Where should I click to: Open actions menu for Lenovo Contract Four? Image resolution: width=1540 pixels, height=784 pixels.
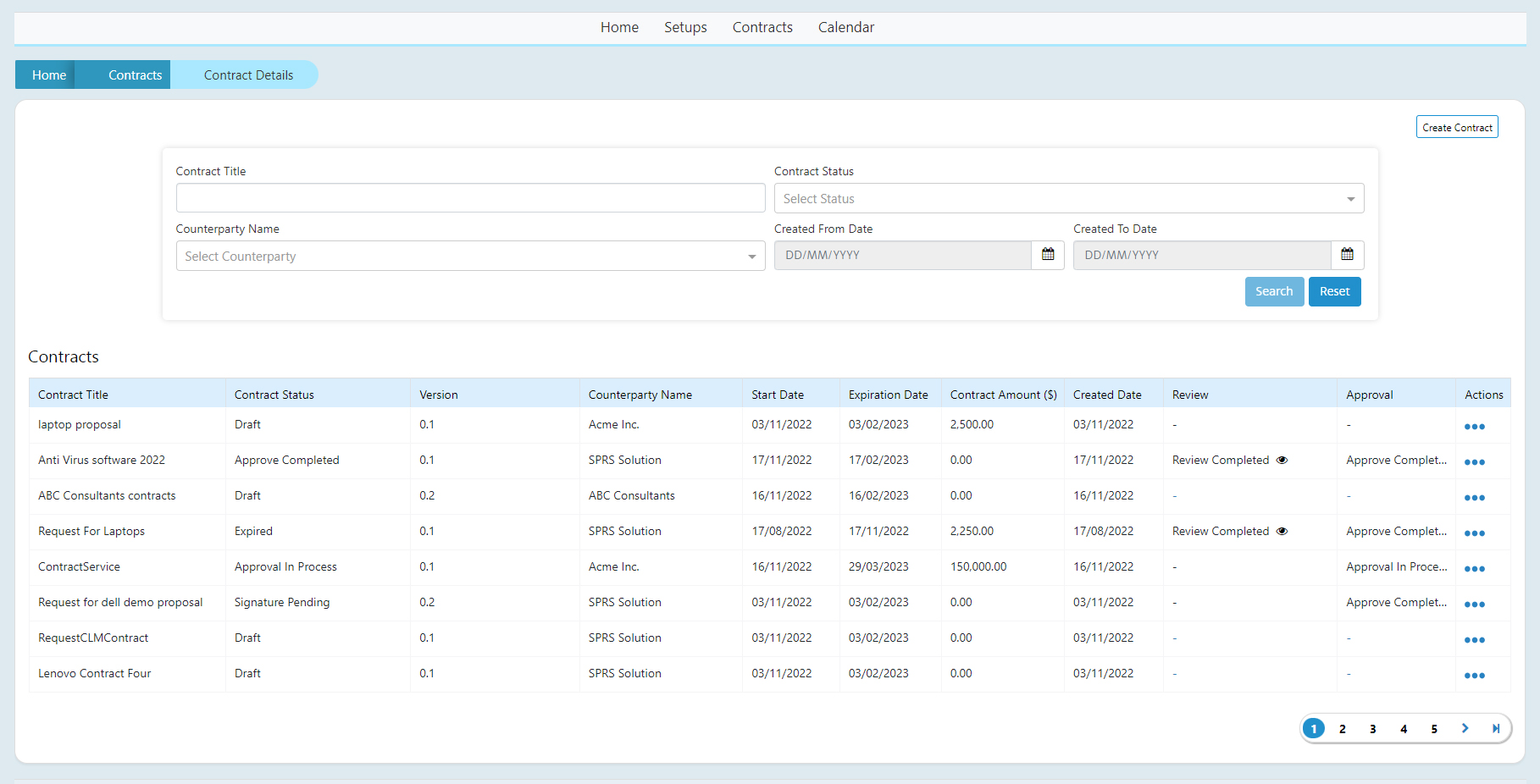pyautogui.click(x=1474, y=676)
